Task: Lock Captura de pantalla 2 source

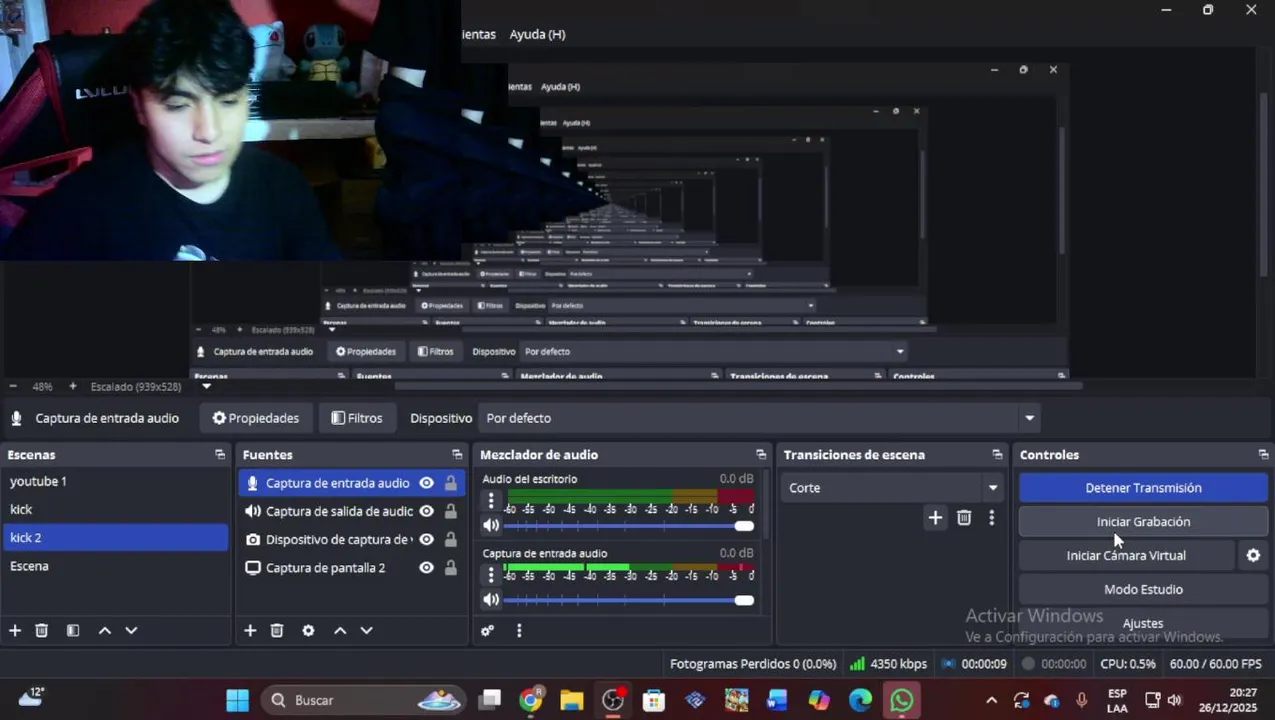Action: tap(451, 568)
